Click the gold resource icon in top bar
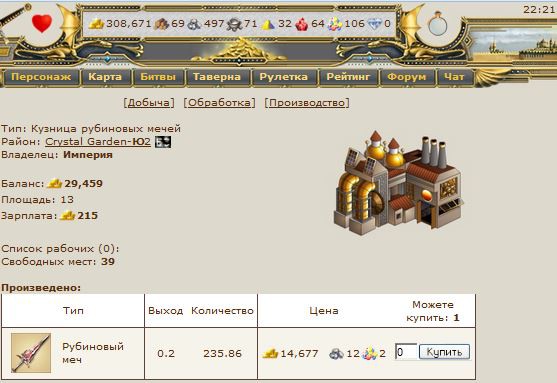 (x=96, y=24)
